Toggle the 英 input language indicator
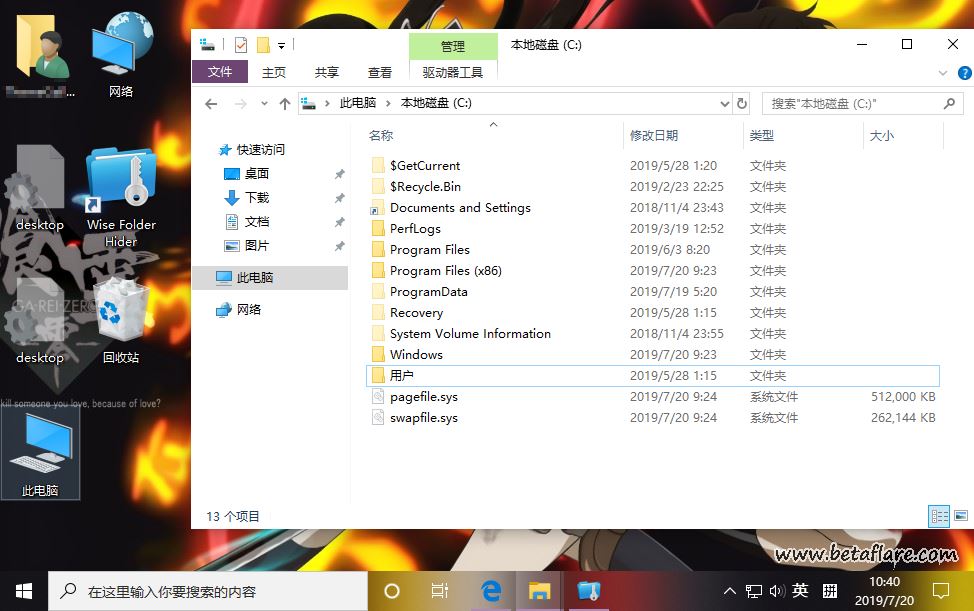Image resolution: width=974 pixels, height=611 pixels. tap(800, 590)
